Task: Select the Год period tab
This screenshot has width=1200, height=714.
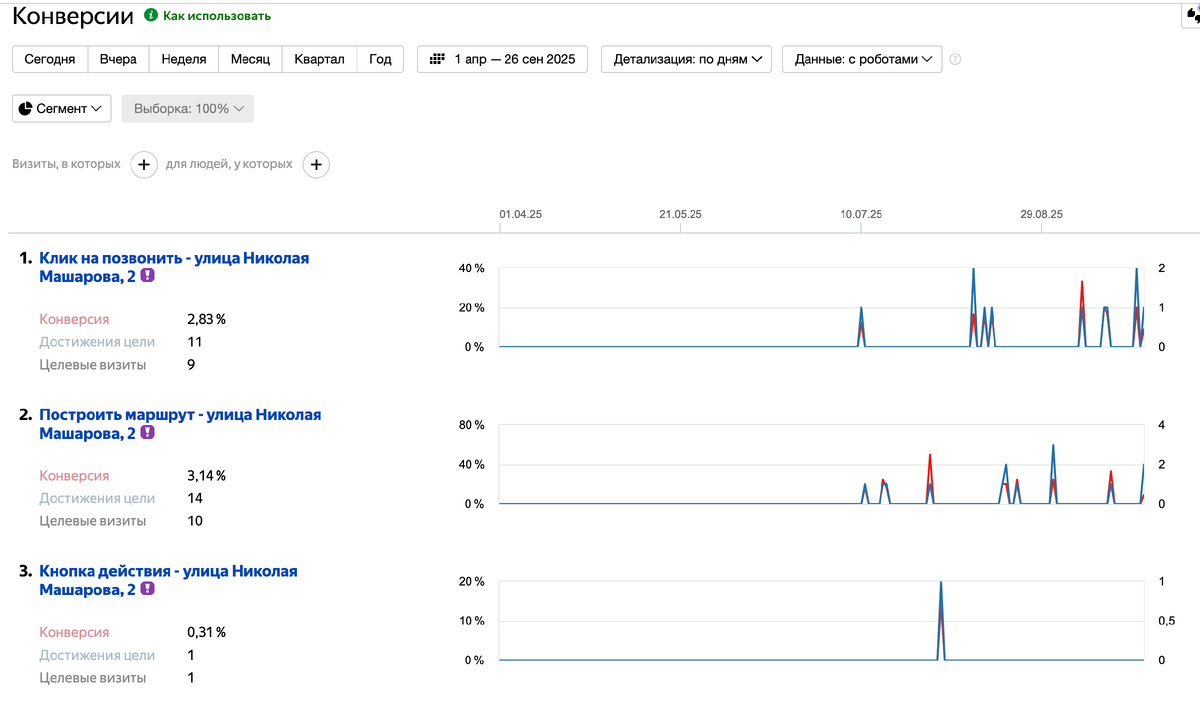Action: pos(380,59)
